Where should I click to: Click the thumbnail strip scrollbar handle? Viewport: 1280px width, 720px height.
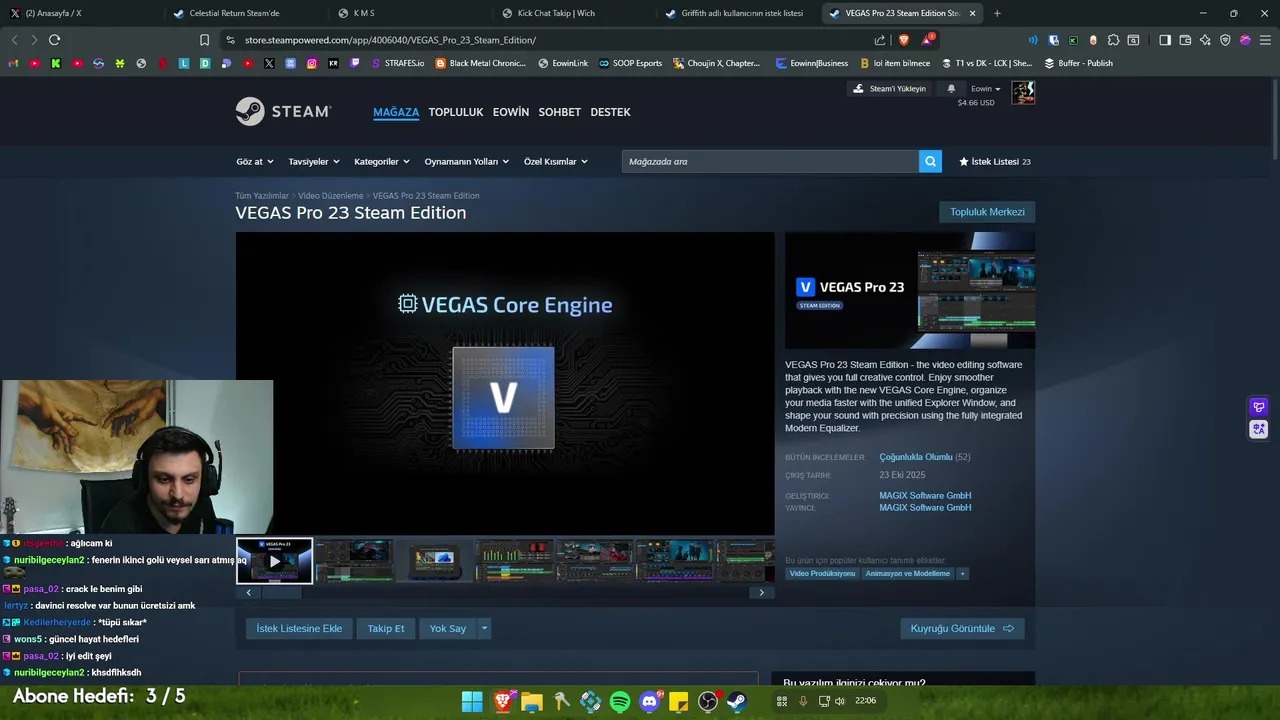click(281, 592)
